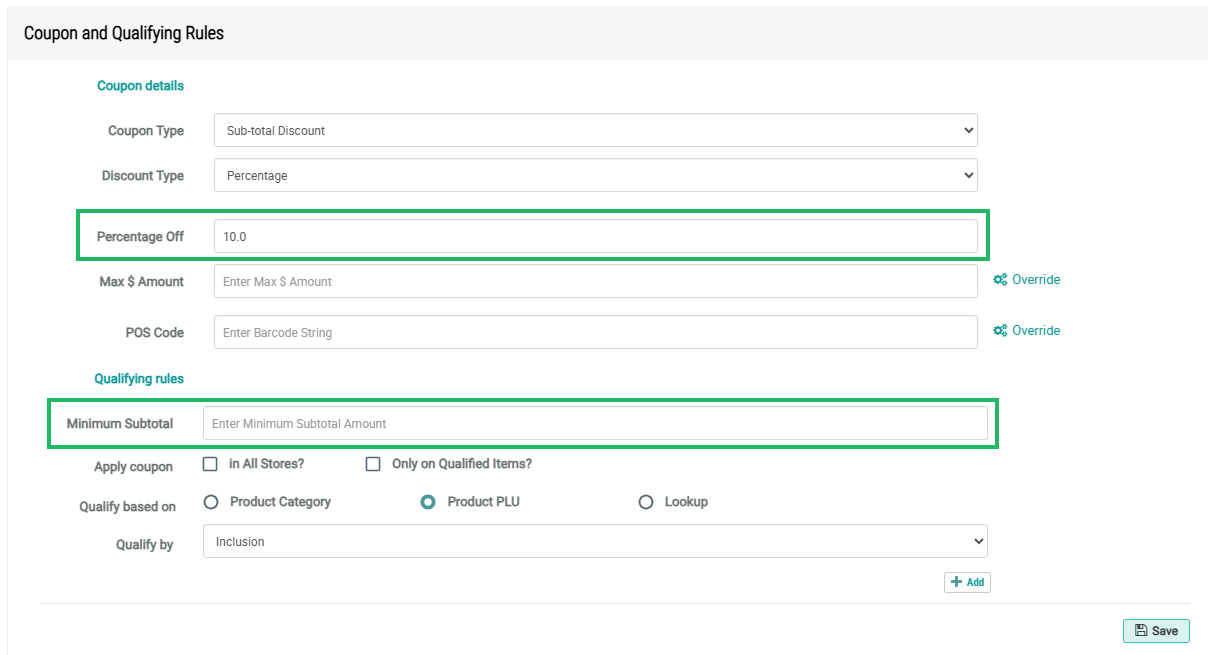The height and width of the screenshot is (655, 1208).
Task: Click the plus Add button
Action: pos(967,582)
